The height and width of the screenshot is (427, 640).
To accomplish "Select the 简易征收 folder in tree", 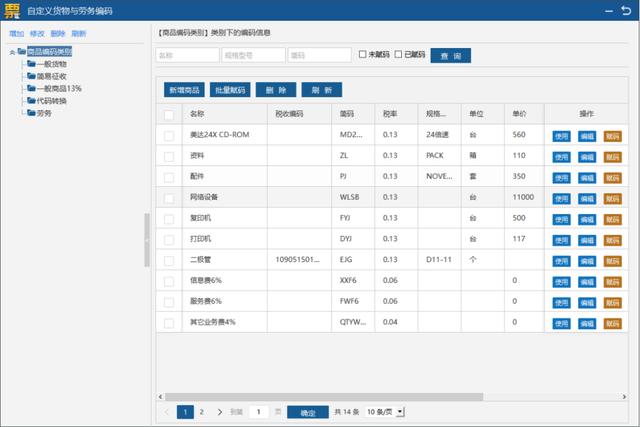I will coord(51,75).
